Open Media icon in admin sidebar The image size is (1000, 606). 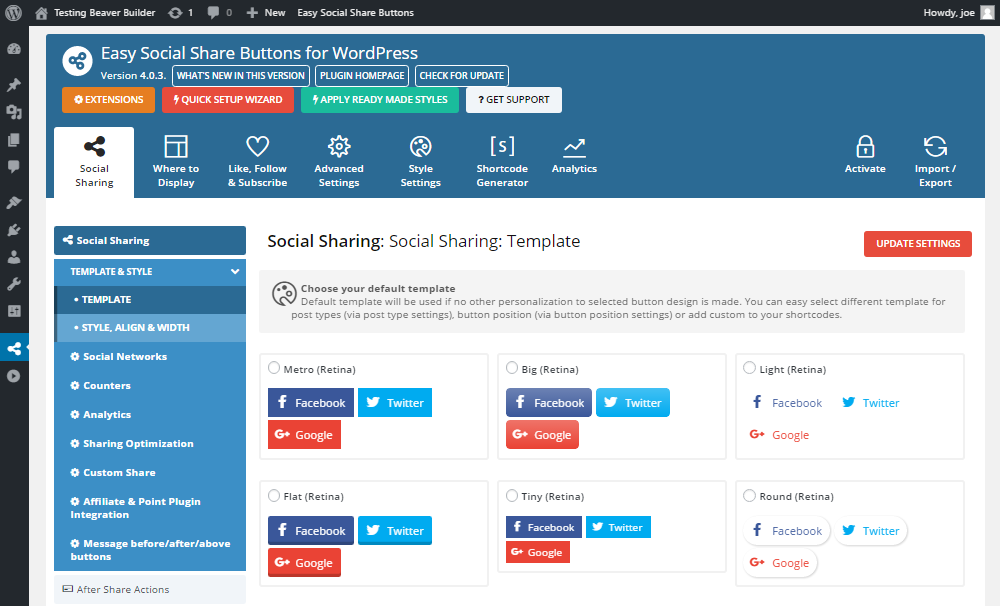coord(14,112)
